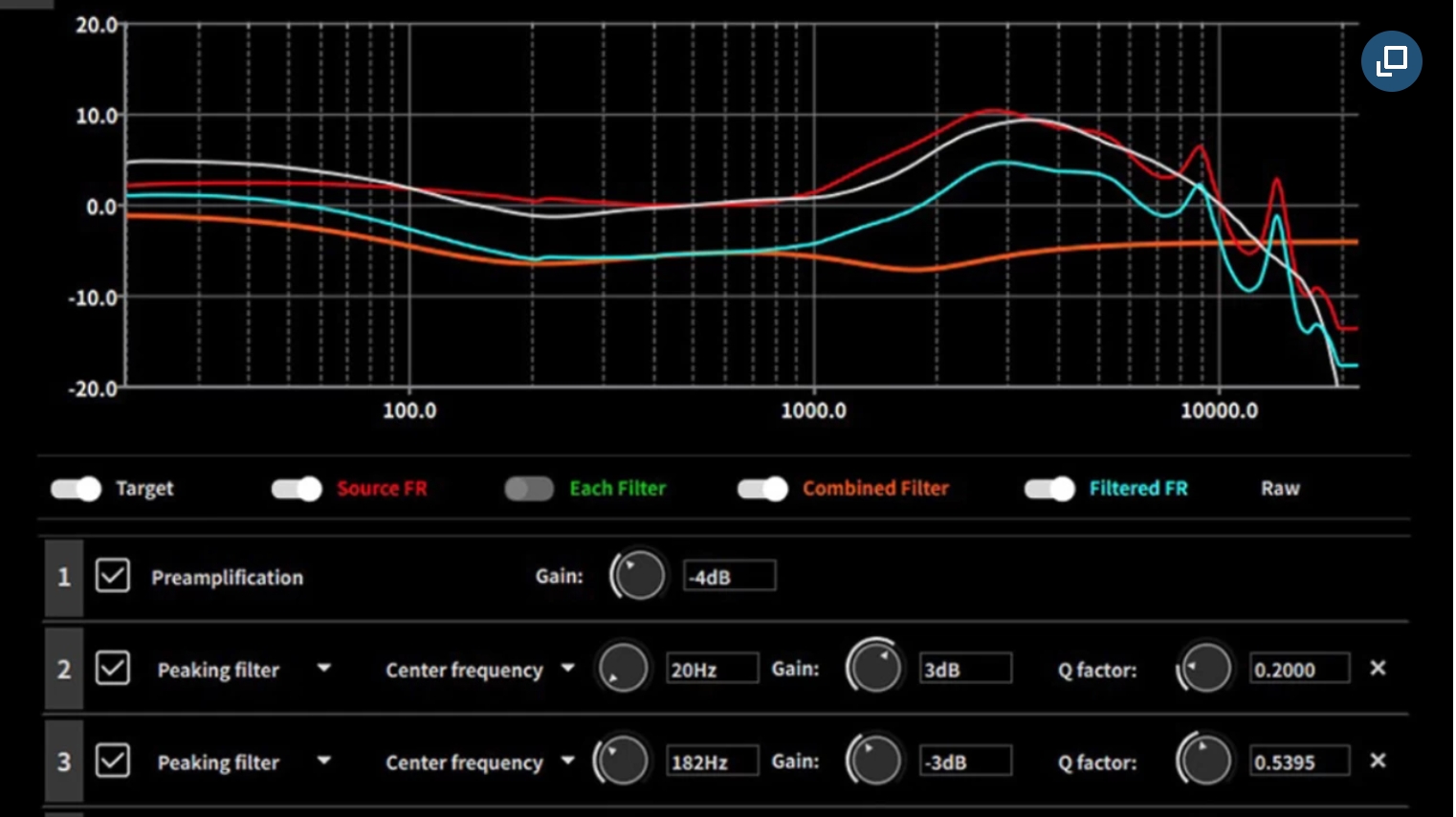Viewport: 1456px width, 817px height.
Task: Enable the Each Filter display toggle
Action: click(529, 489)
